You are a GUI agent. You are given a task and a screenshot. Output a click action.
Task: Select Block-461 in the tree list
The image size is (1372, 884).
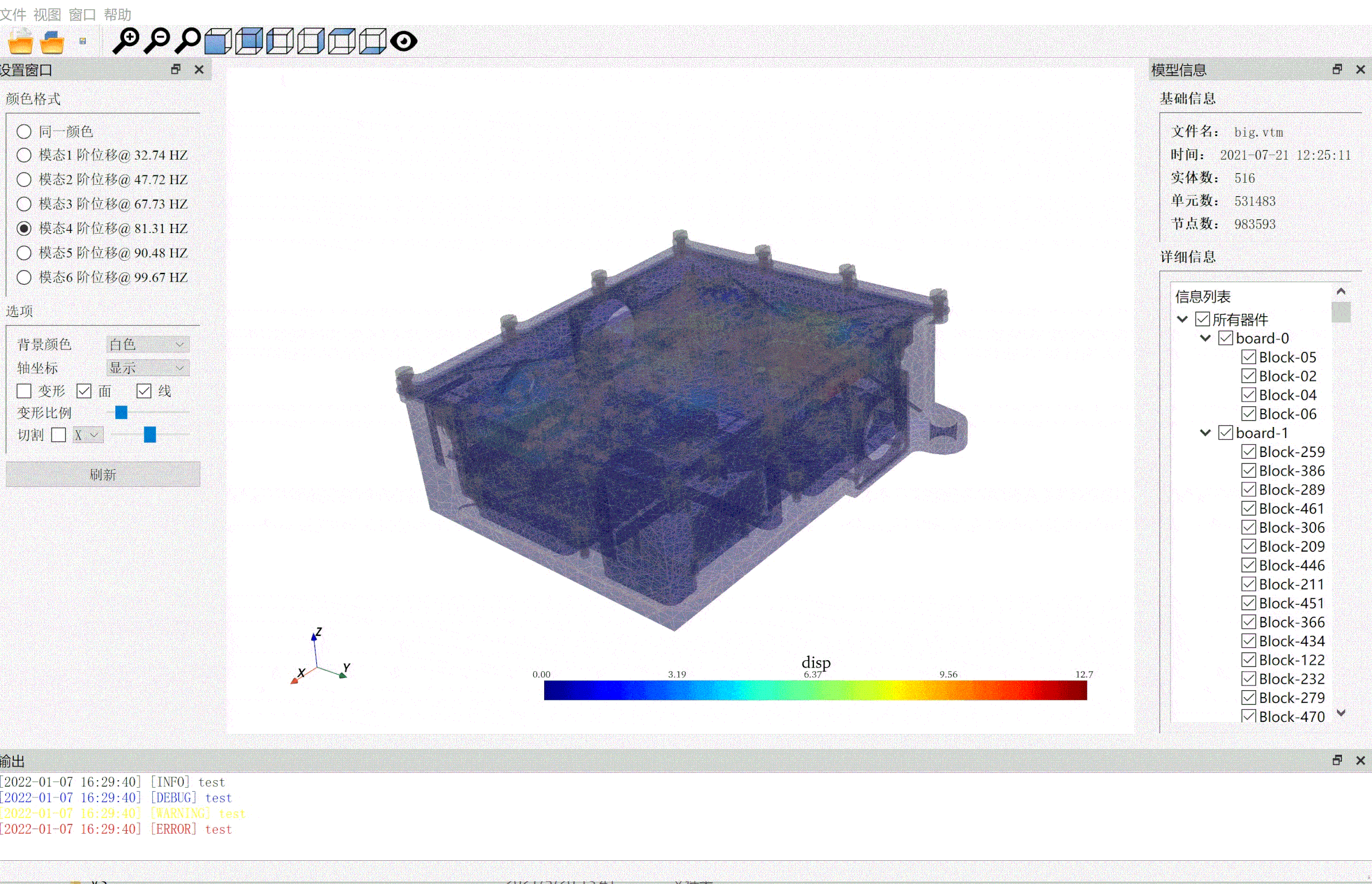[1291, 508]
